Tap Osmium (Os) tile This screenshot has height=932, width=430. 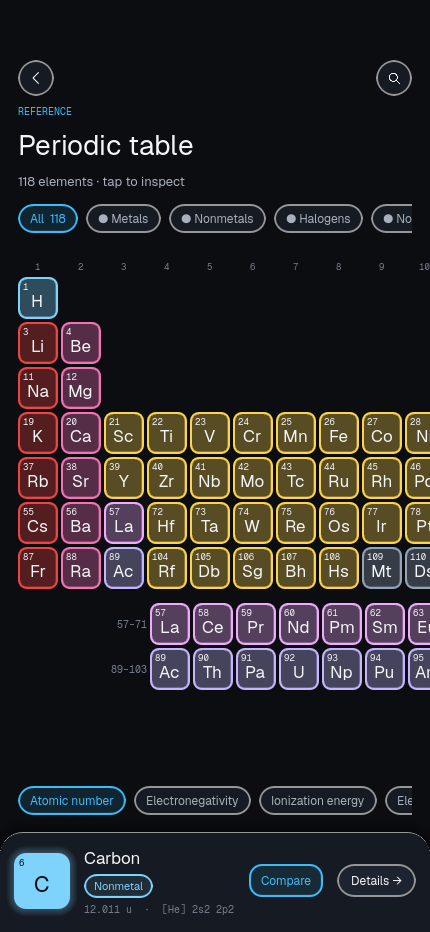pyautogui.click(x=339, y=523)
